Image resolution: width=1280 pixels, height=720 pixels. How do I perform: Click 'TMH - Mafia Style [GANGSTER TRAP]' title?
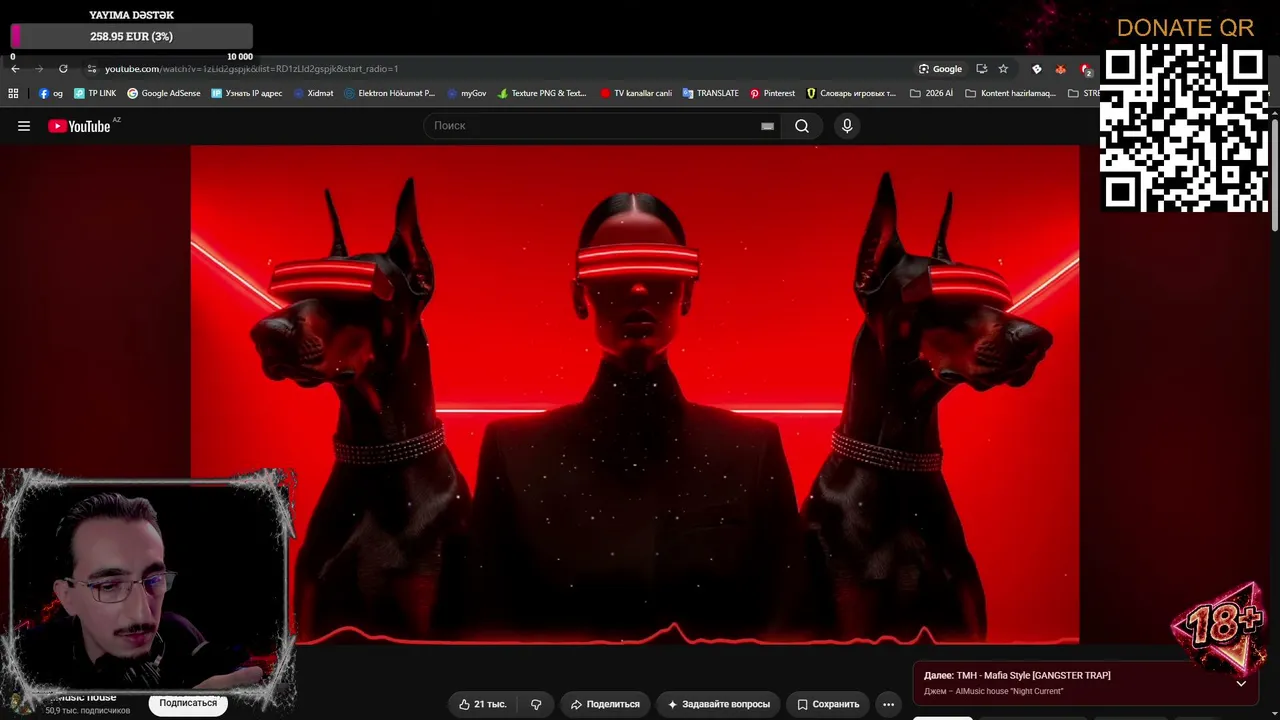coord(1033,676)
